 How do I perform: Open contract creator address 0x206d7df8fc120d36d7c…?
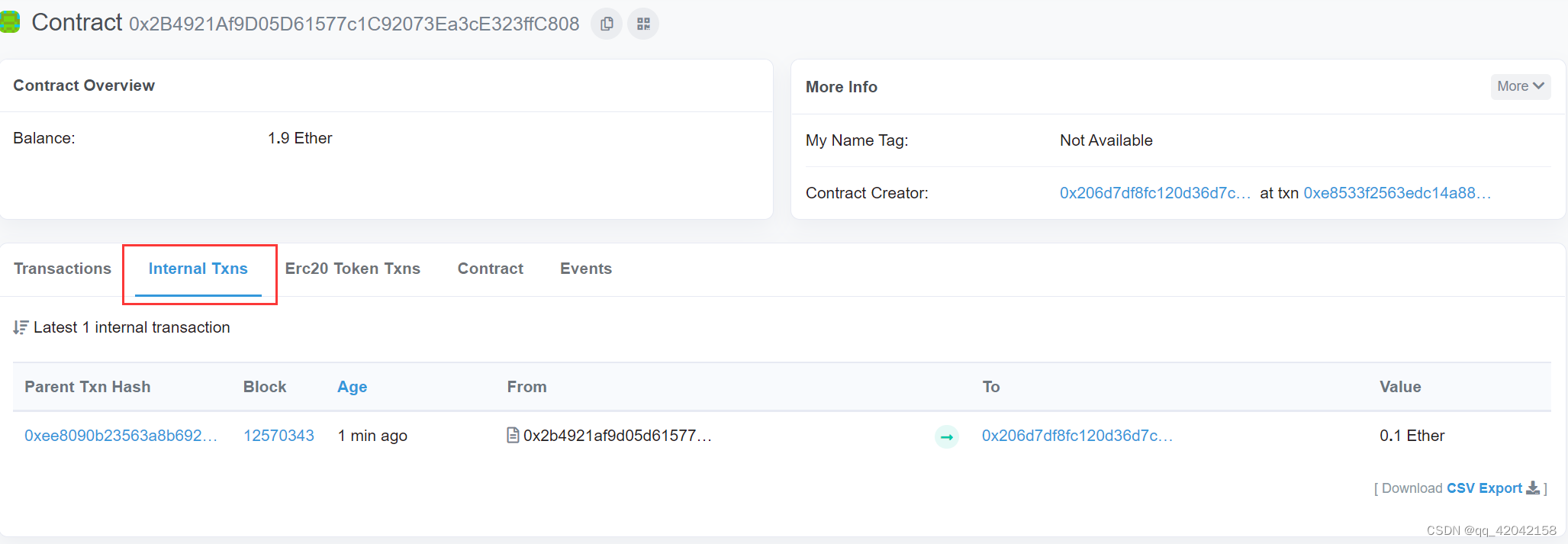pyautogui.click(x=1155, y=193)
